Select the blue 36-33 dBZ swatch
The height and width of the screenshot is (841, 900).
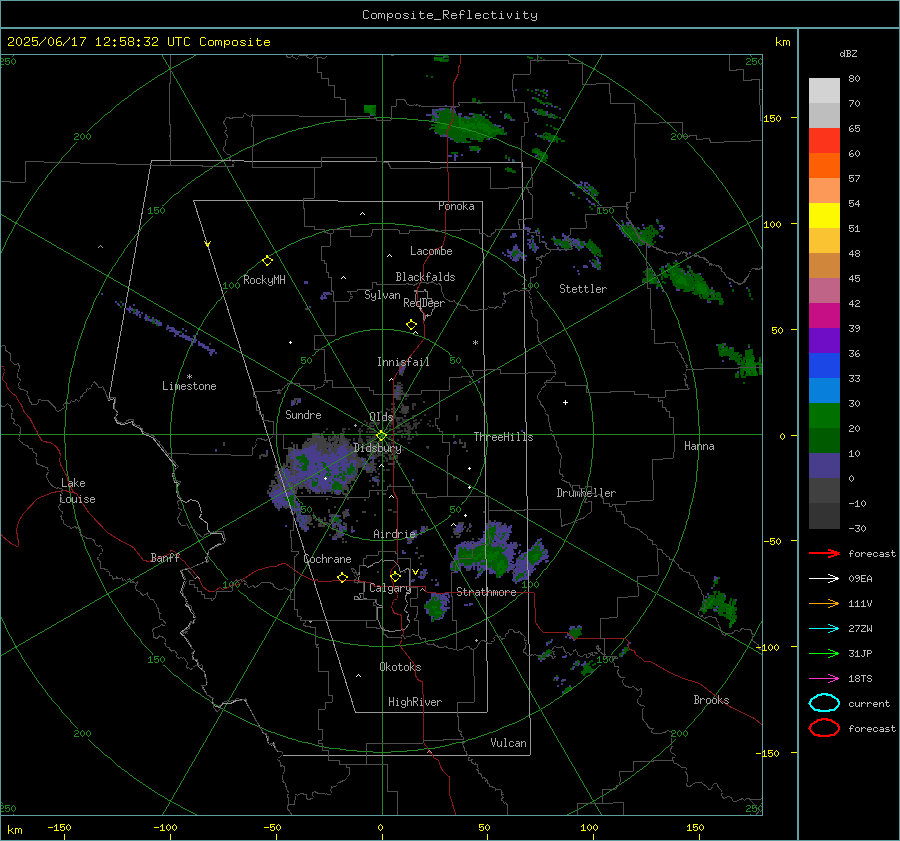[824, 366]
